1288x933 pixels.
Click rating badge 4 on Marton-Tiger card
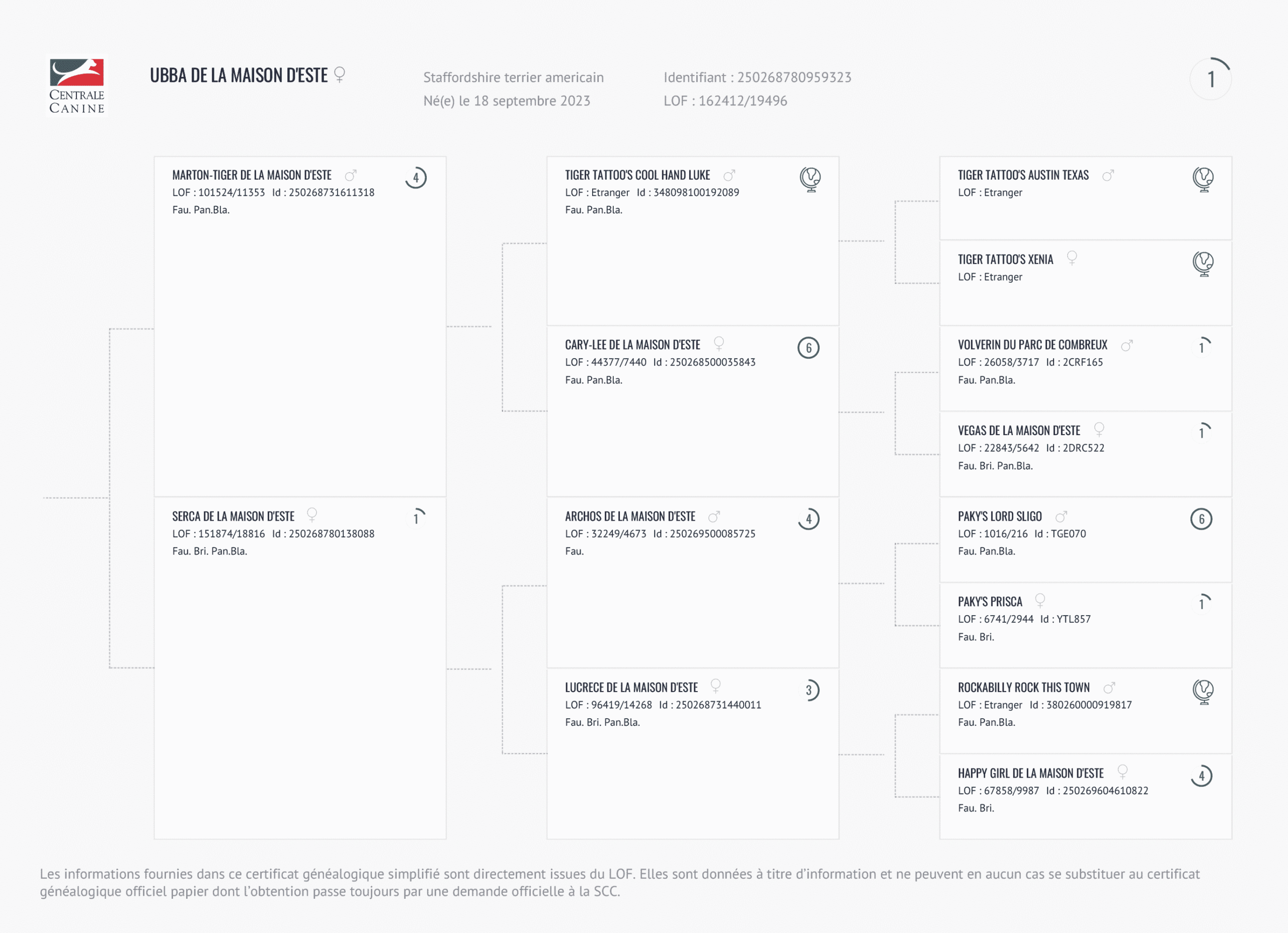(x=416, y=178)
